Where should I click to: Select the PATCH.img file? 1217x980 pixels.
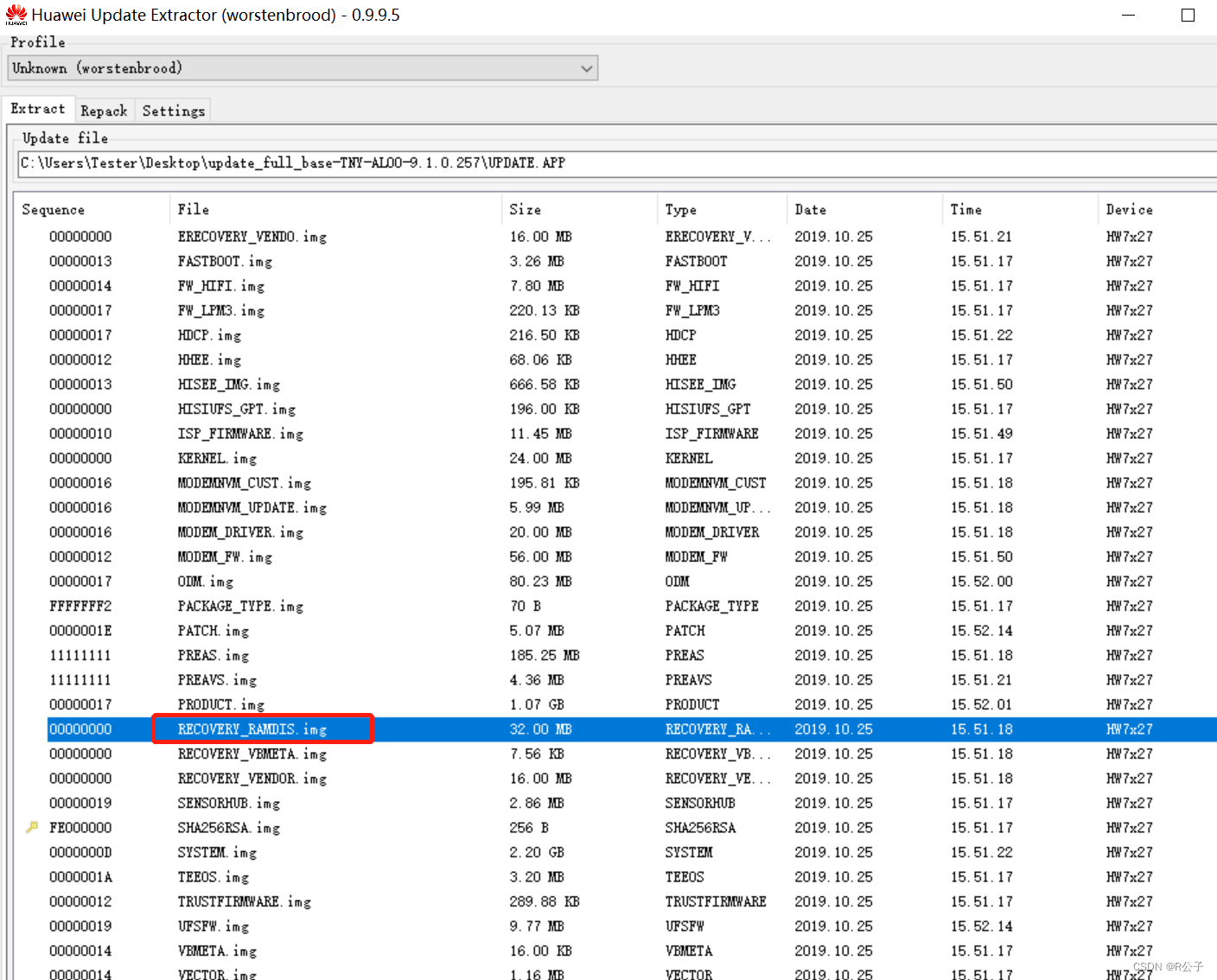pos(213,631)
